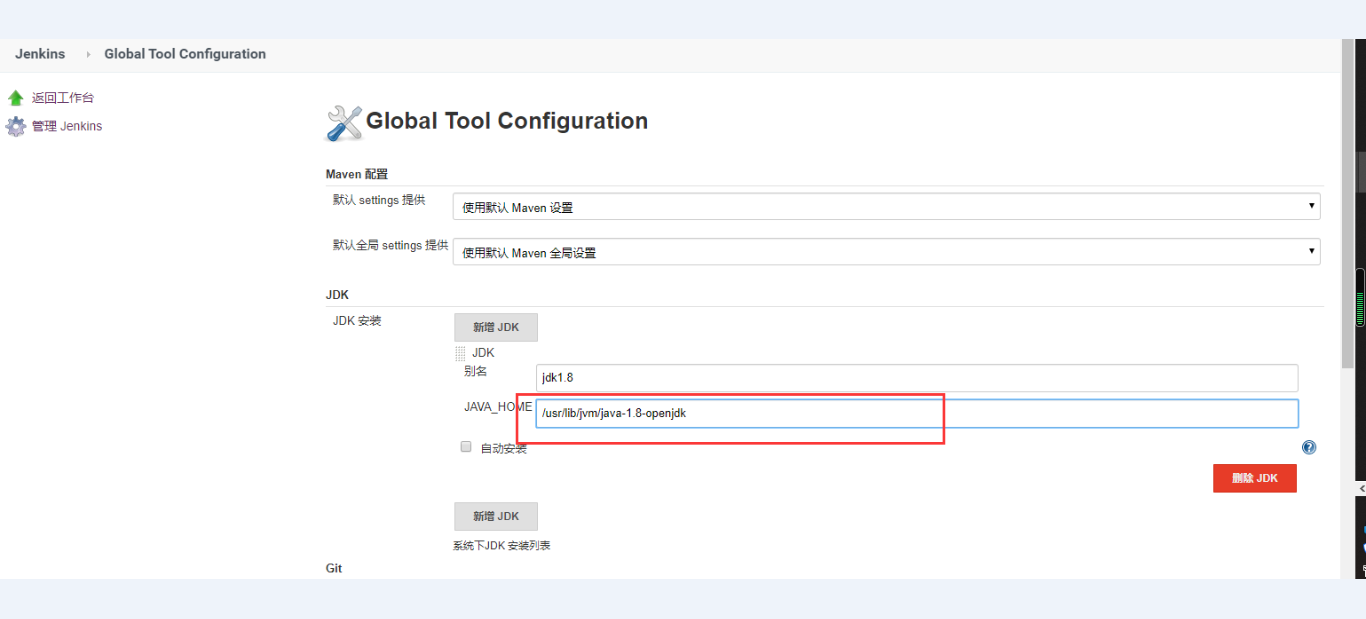The height and width of the screenshot is (619, 1366).
Task: Click the JDK section heading
Action: (x=337, y=295)
